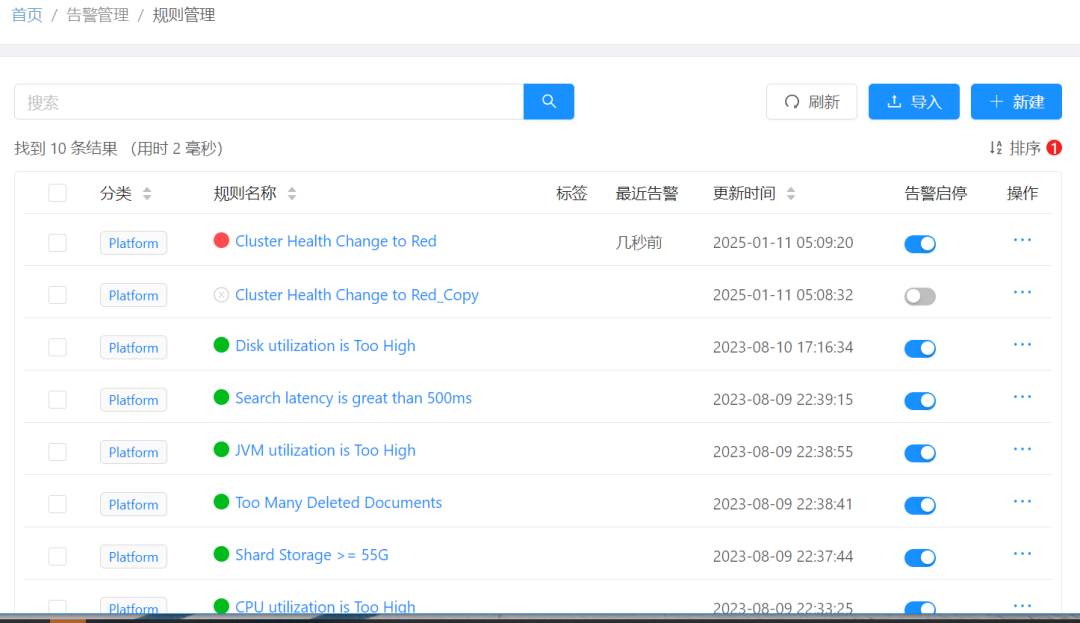Click the 新建 create button

coord(1016,102)
